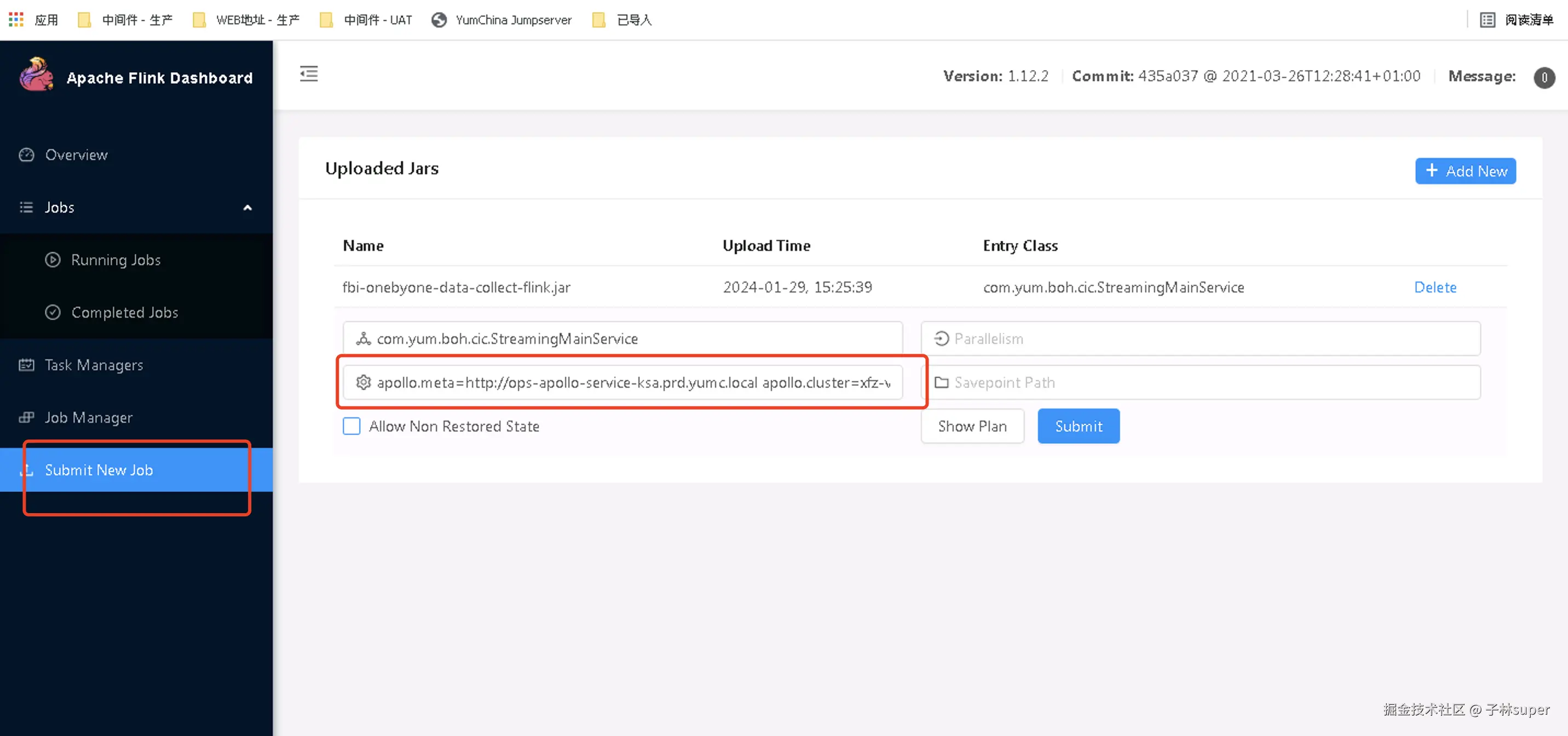Open the Task Managers menu item
The width and height of the screenshot is (1568, 736).
pos(94,365)
